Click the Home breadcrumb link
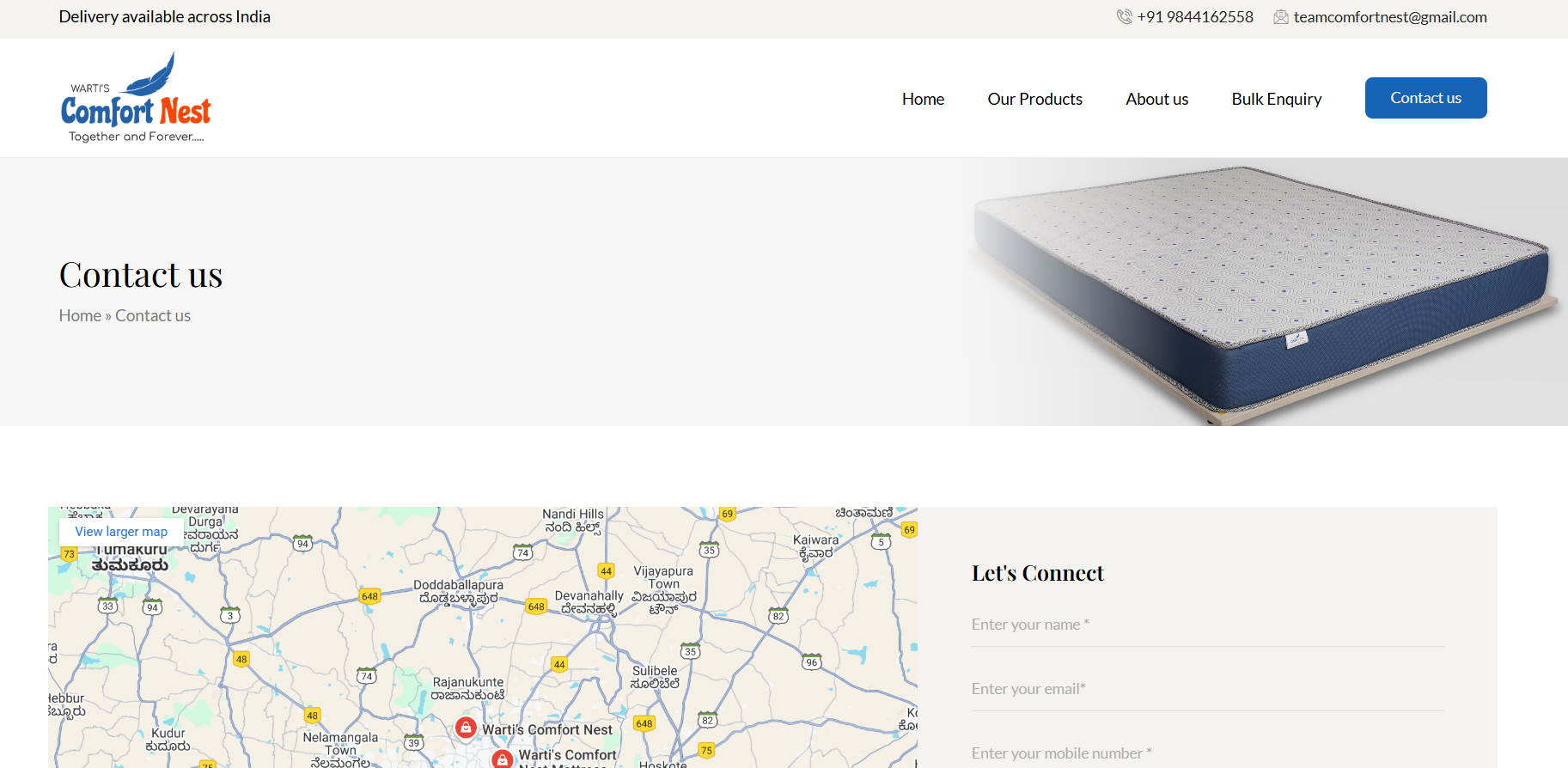The image size is (1568, 768). pos(80,315)
